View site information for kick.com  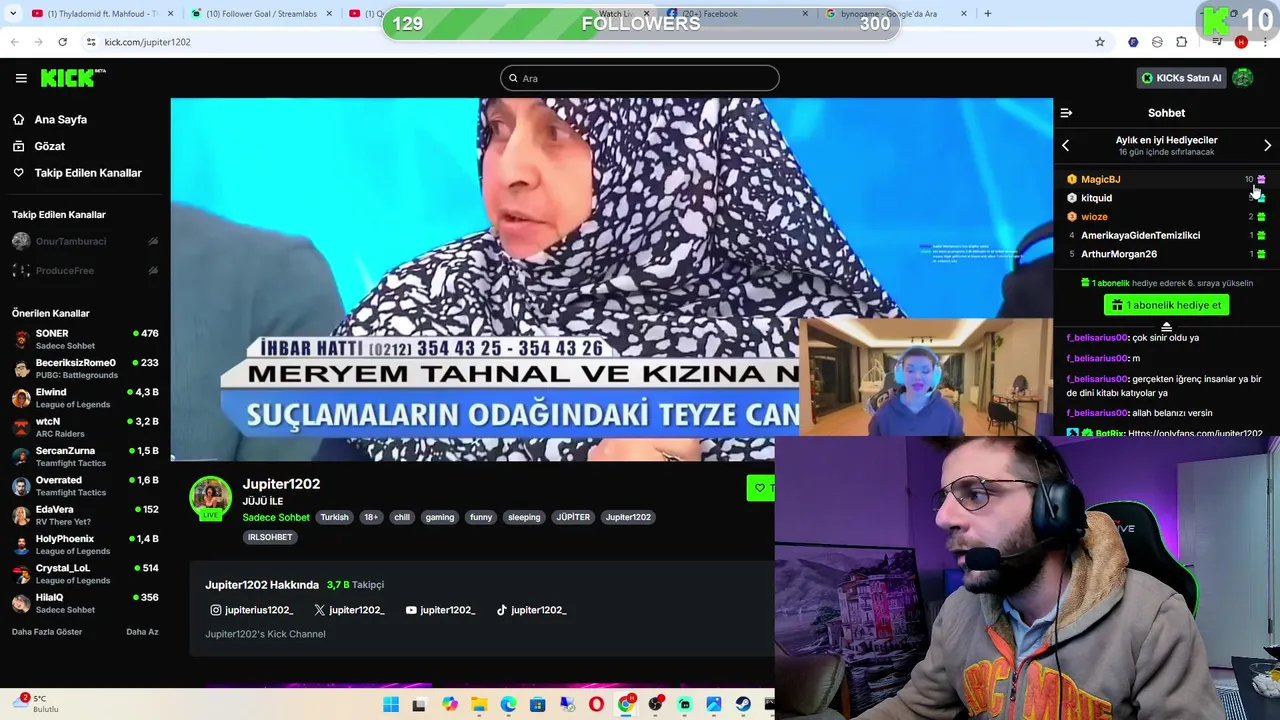tap(91, 42)
